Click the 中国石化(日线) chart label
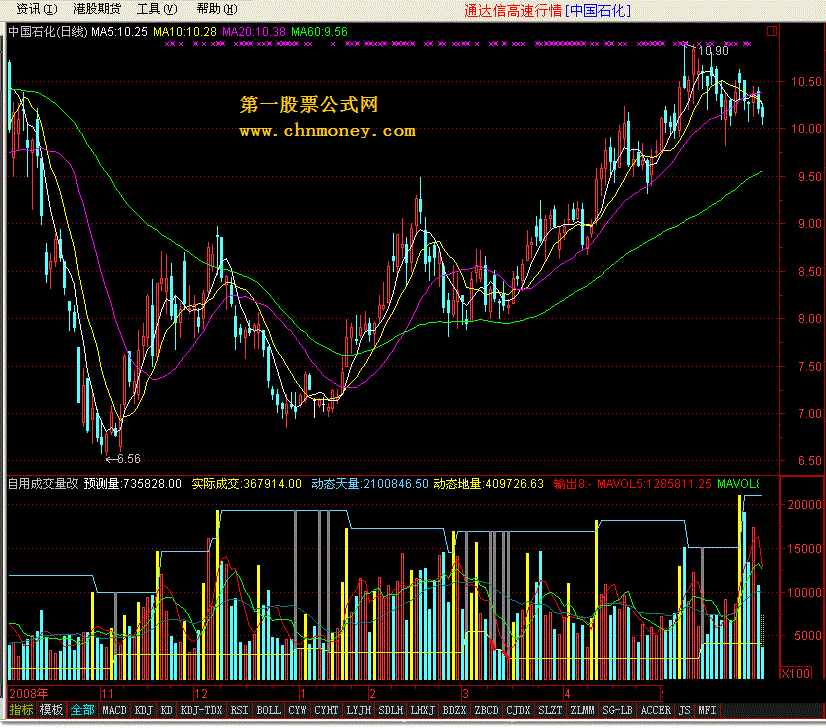 [47, 32]
